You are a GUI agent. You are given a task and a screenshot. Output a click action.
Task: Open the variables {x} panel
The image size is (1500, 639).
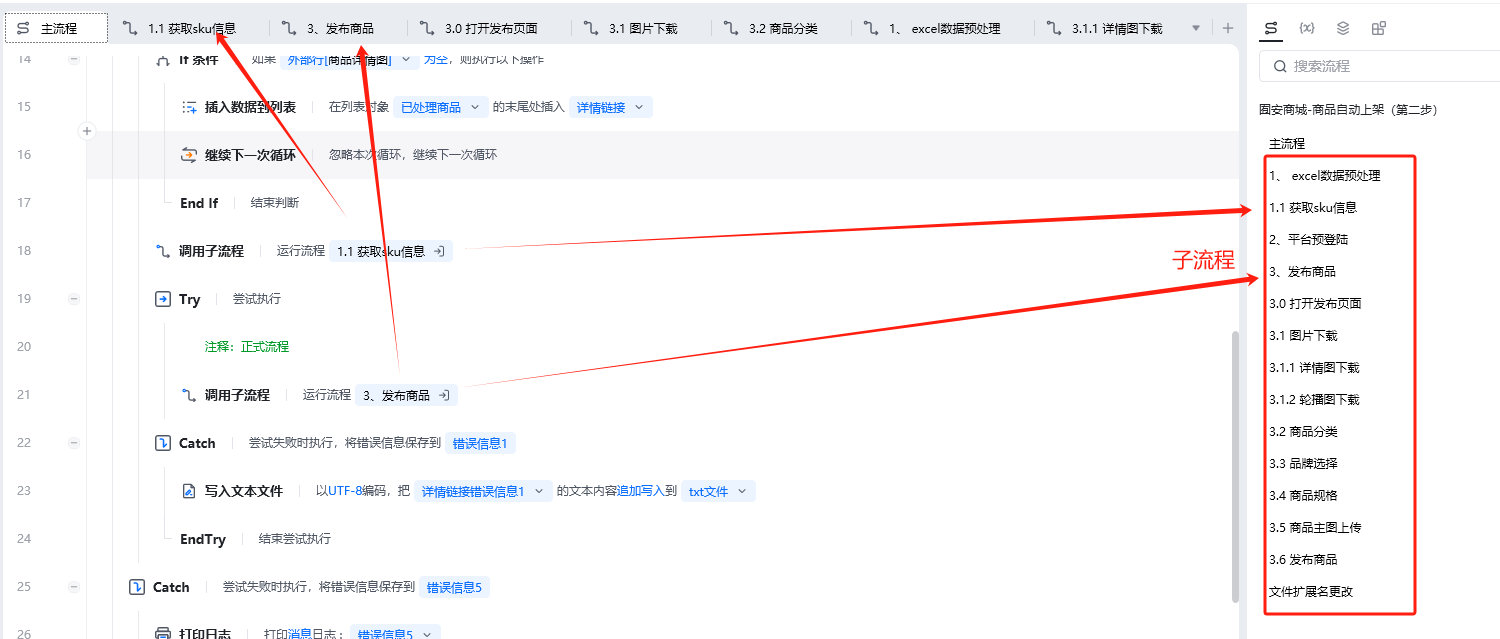click(1306, 28)
